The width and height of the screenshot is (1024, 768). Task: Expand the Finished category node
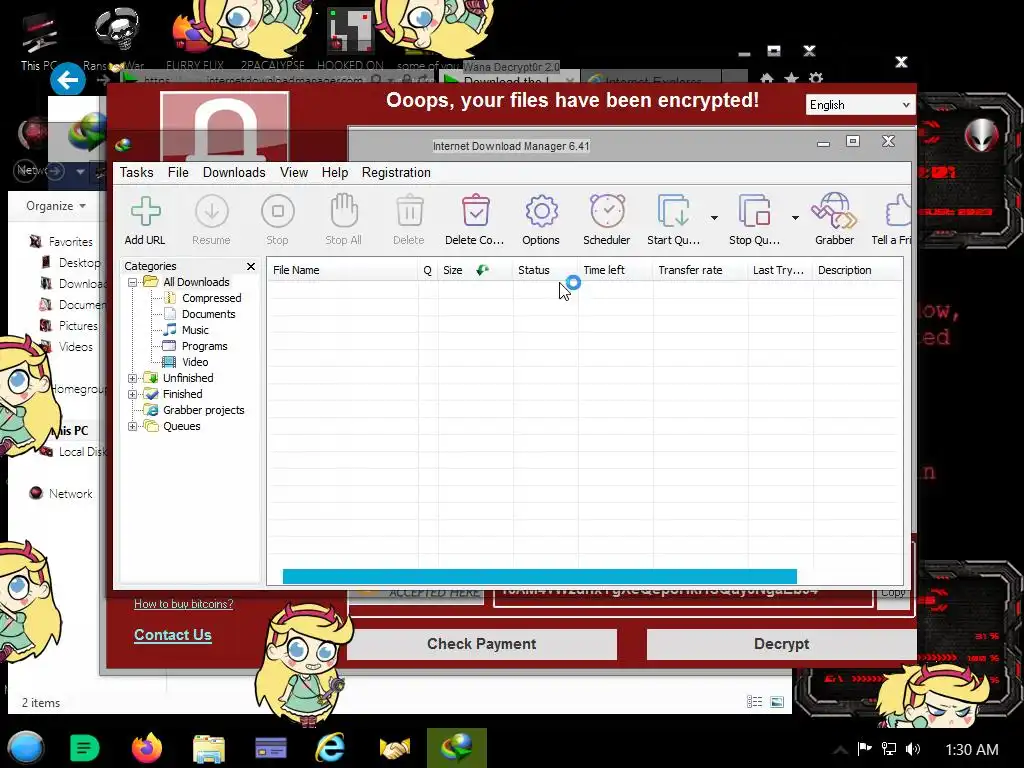coord(133,394)
